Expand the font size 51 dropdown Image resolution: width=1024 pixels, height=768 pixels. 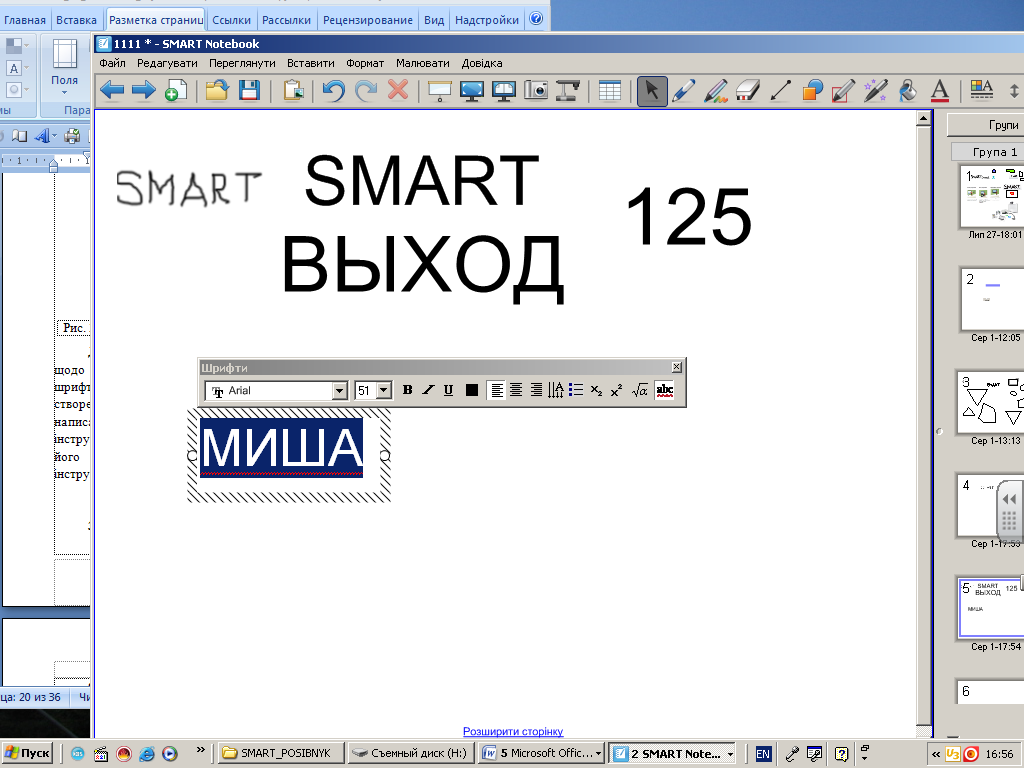pos(384,391)
